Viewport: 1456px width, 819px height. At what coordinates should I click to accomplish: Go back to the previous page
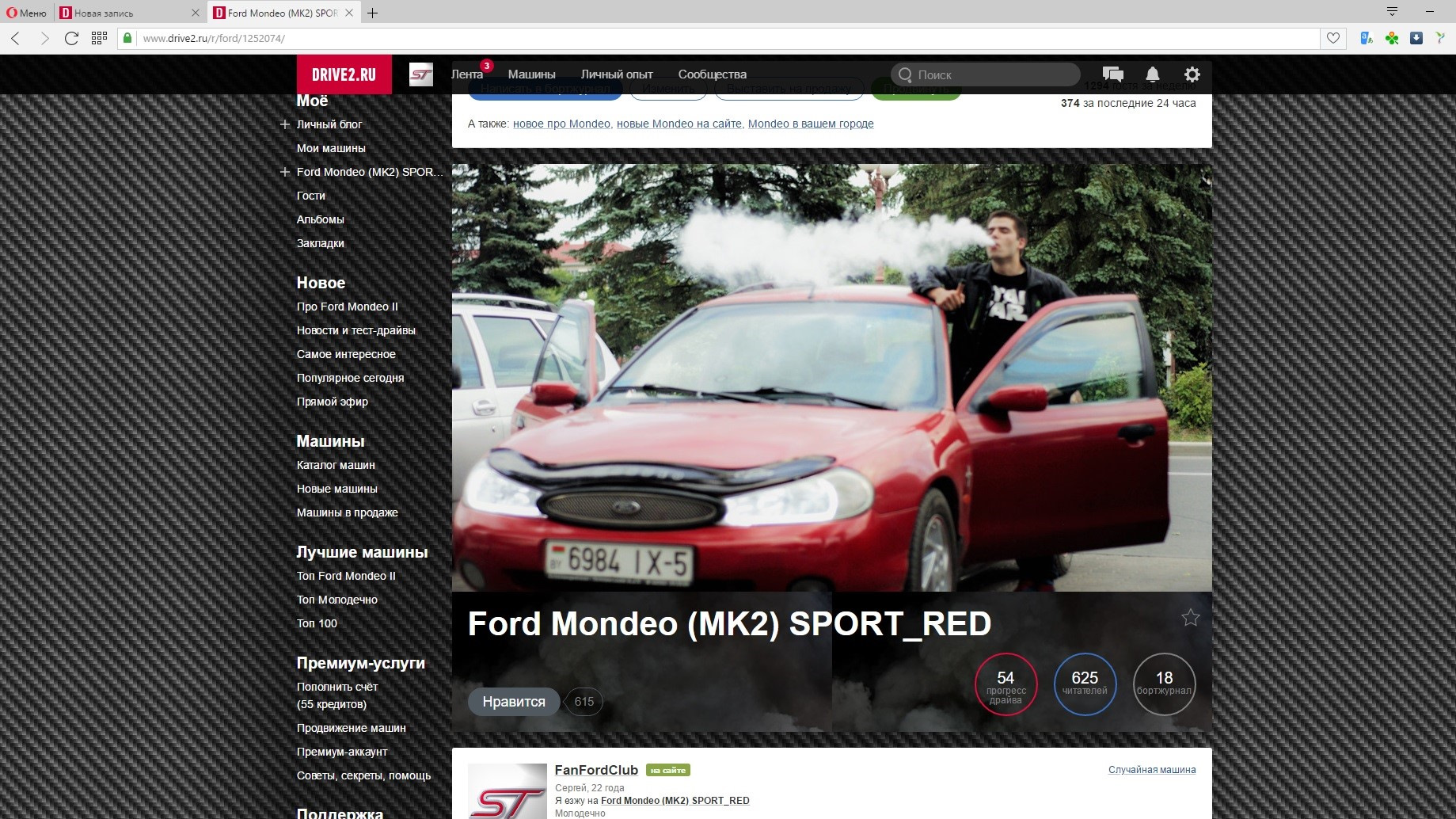click(16, 38)
